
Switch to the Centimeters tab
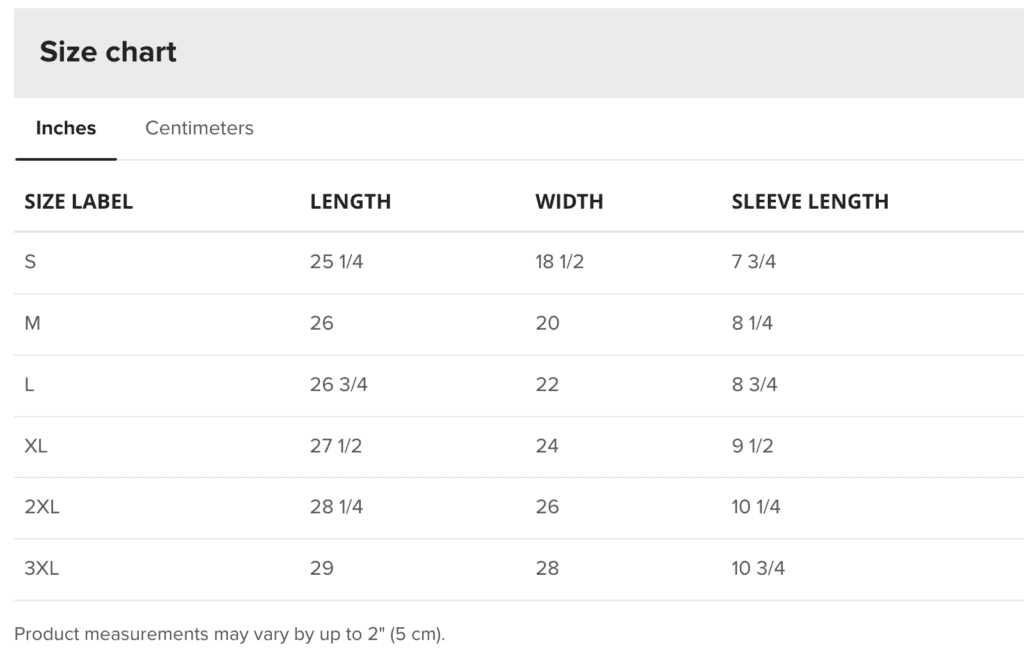point(199,128)
